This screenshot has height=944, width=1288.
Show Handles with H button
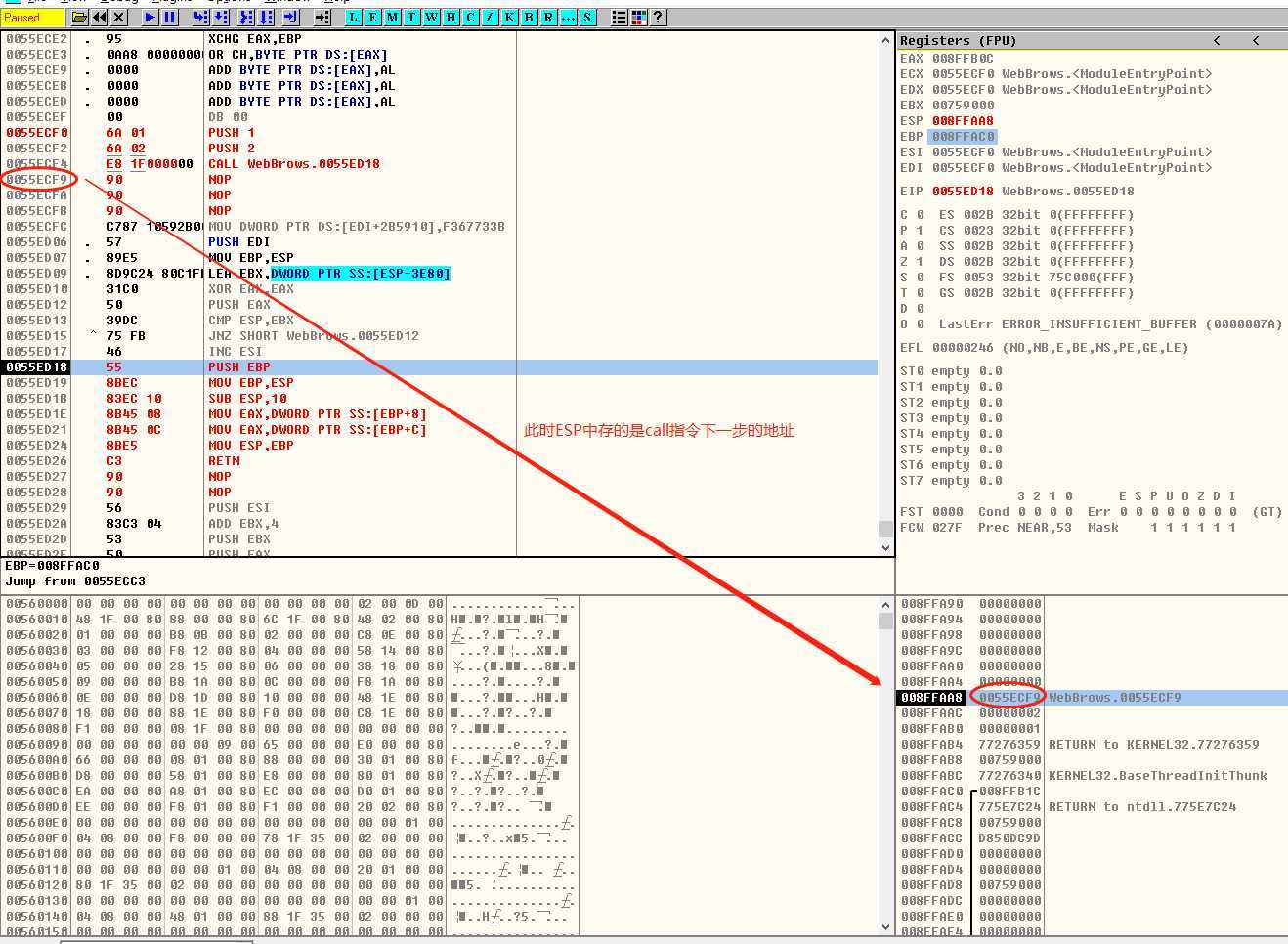coord(451,17)
